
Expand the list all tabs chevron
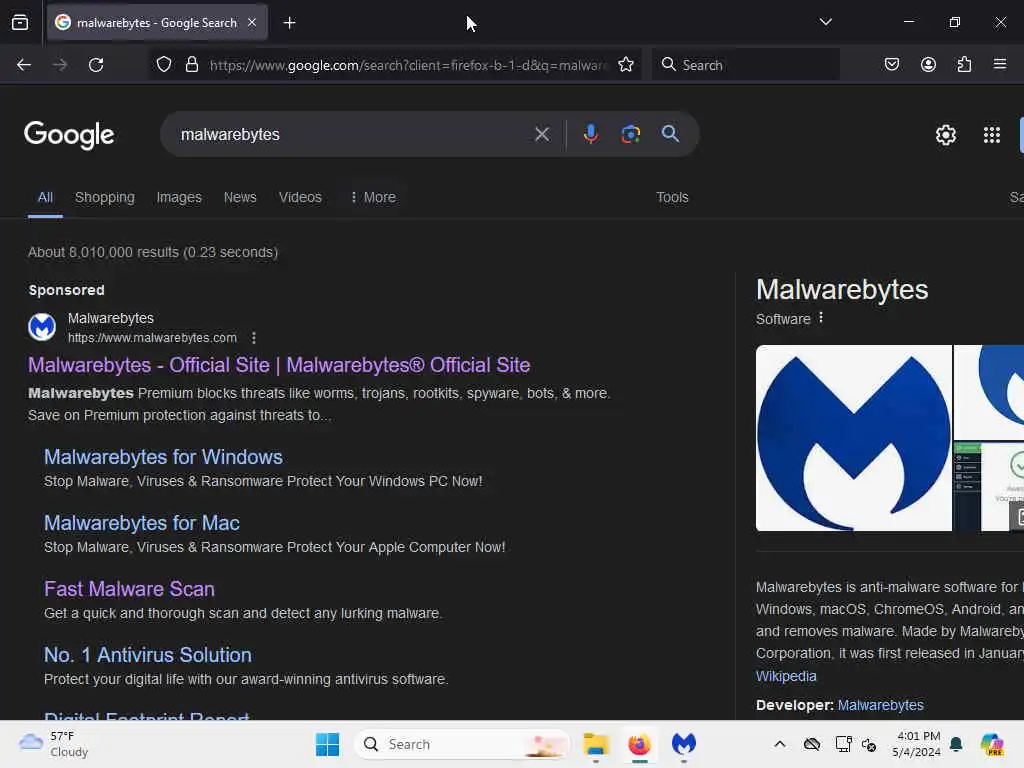click(x=825, y=22)
